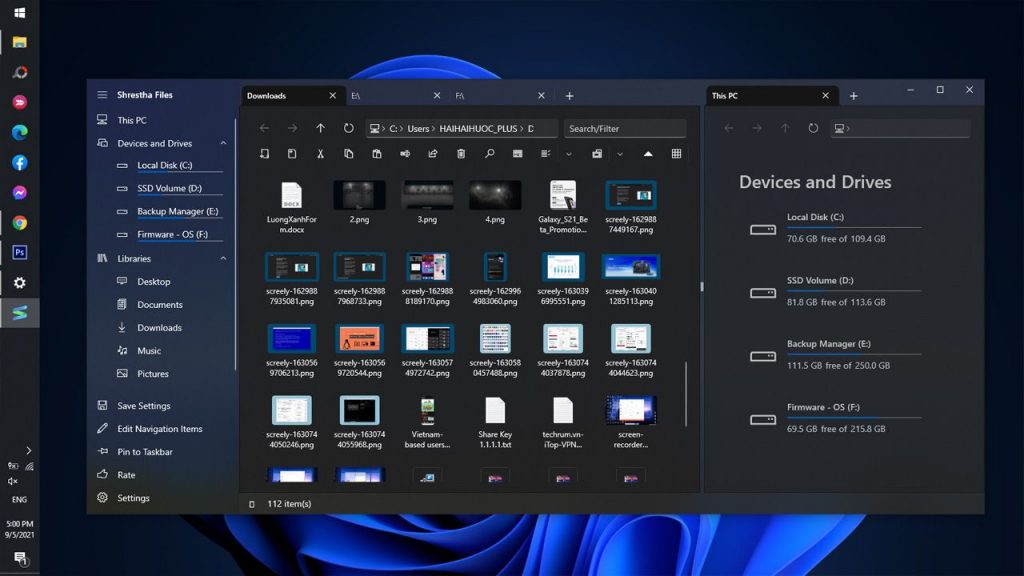Click Edit Navigation Items

pyautogui.click(x=161, y=428)
